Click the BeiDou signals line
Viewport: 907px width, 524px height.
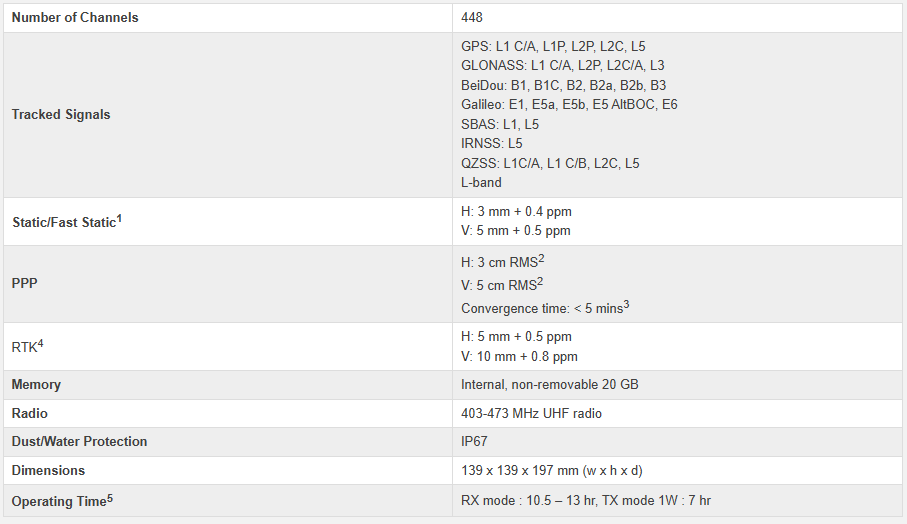[563, 85]
